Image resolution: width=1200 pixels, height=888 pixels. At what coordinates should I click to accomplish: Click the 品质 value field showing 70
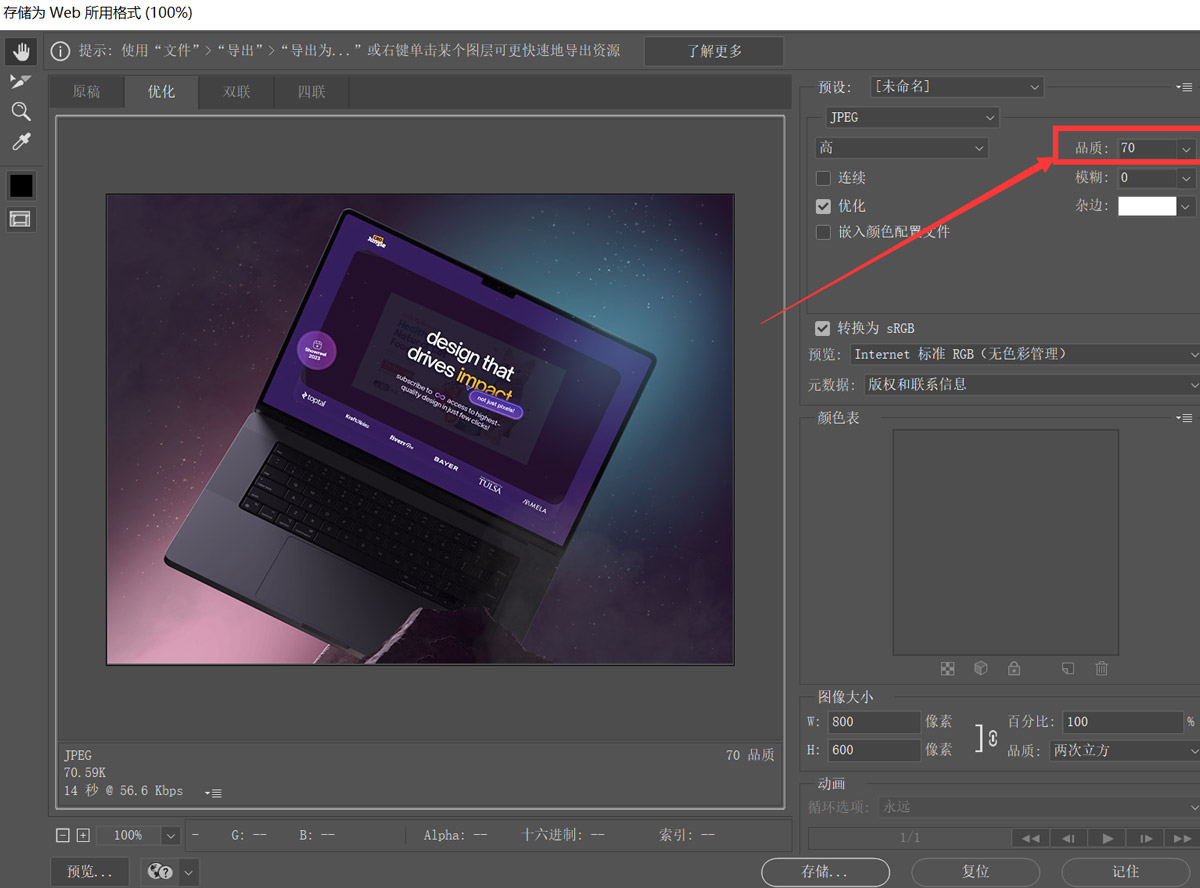click(1147, 148)
